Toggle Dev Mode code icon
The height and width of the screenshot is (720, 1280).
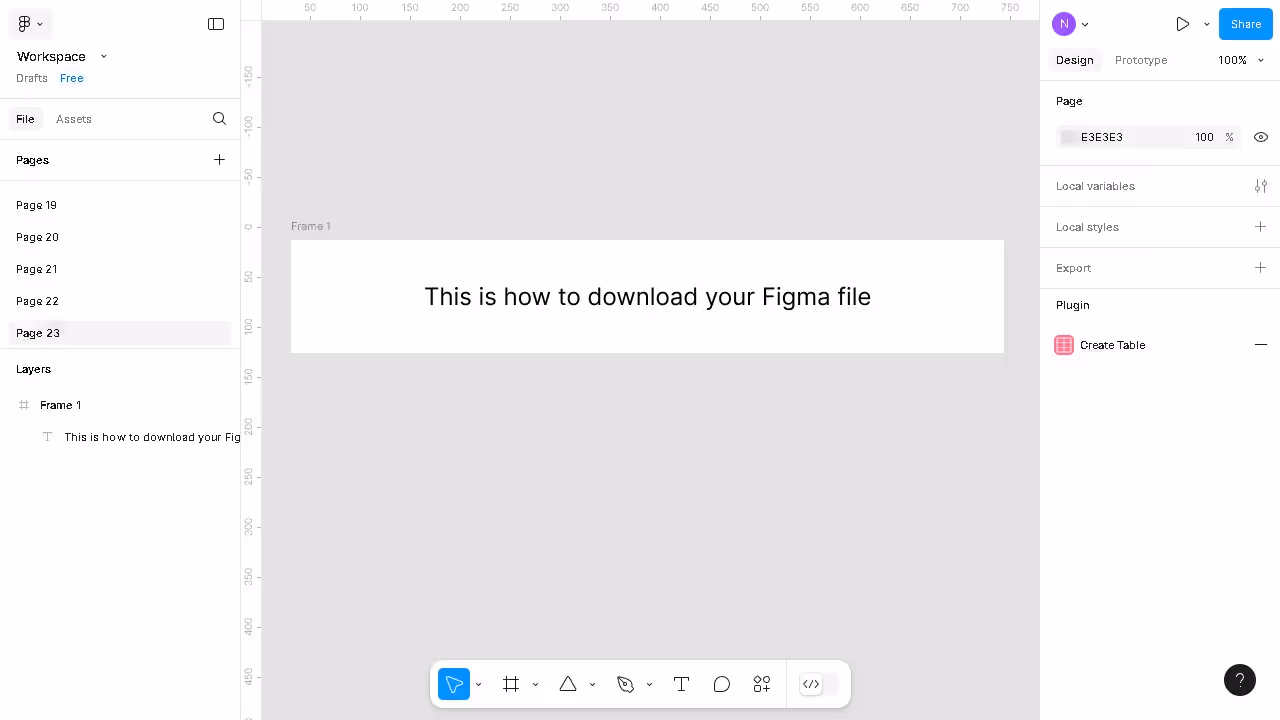(x=811, y=684)
